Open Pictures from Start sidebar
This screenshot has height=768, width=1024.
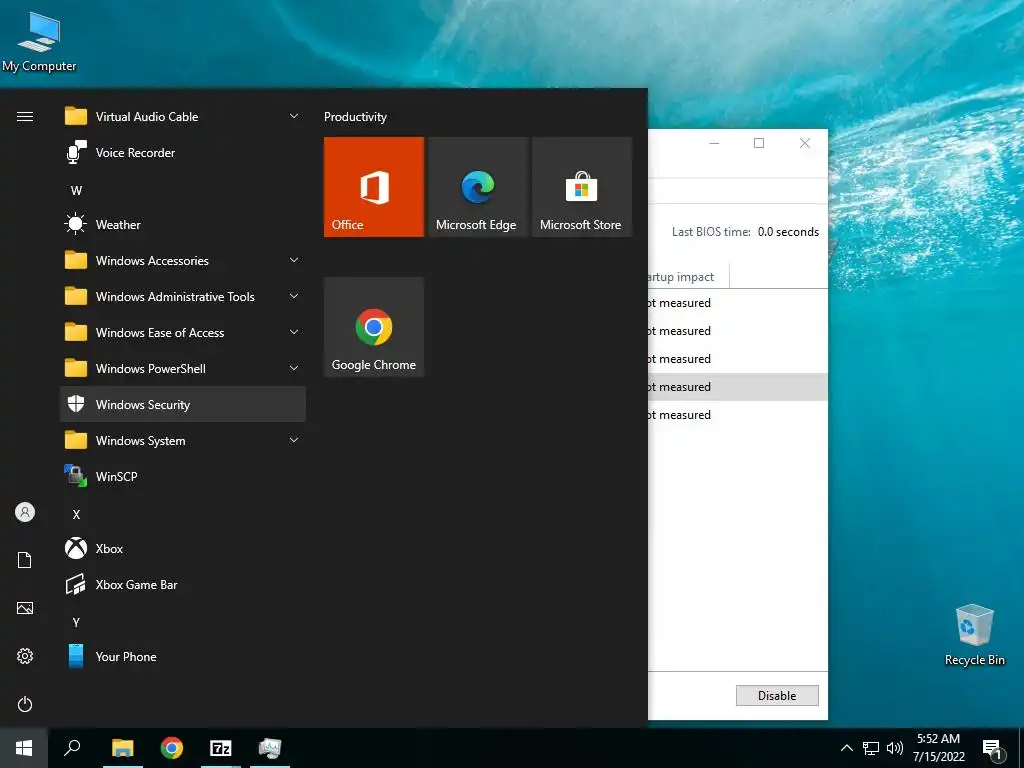[x=25, y=608]
